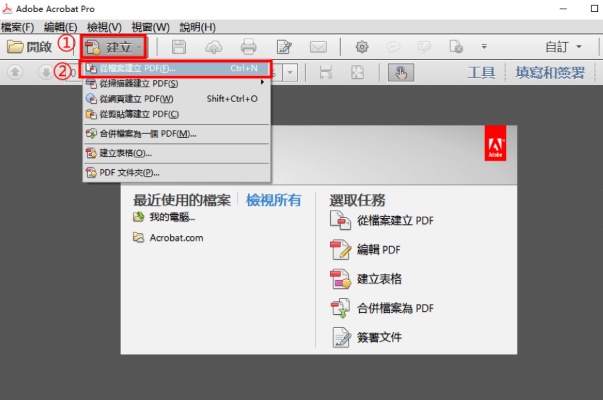Viewport: 603px width, 400px height.
Task: Click the My Computer folder icon
Action: pyautogui.click(x=138, y=217)
